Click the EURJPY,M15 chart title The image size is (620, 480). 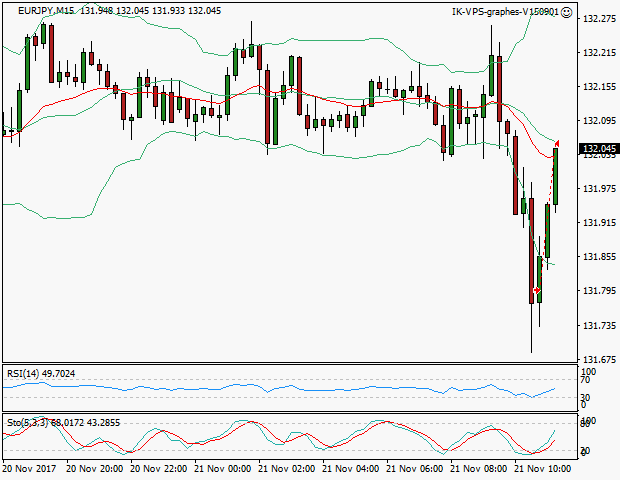(x=46, y=11)
